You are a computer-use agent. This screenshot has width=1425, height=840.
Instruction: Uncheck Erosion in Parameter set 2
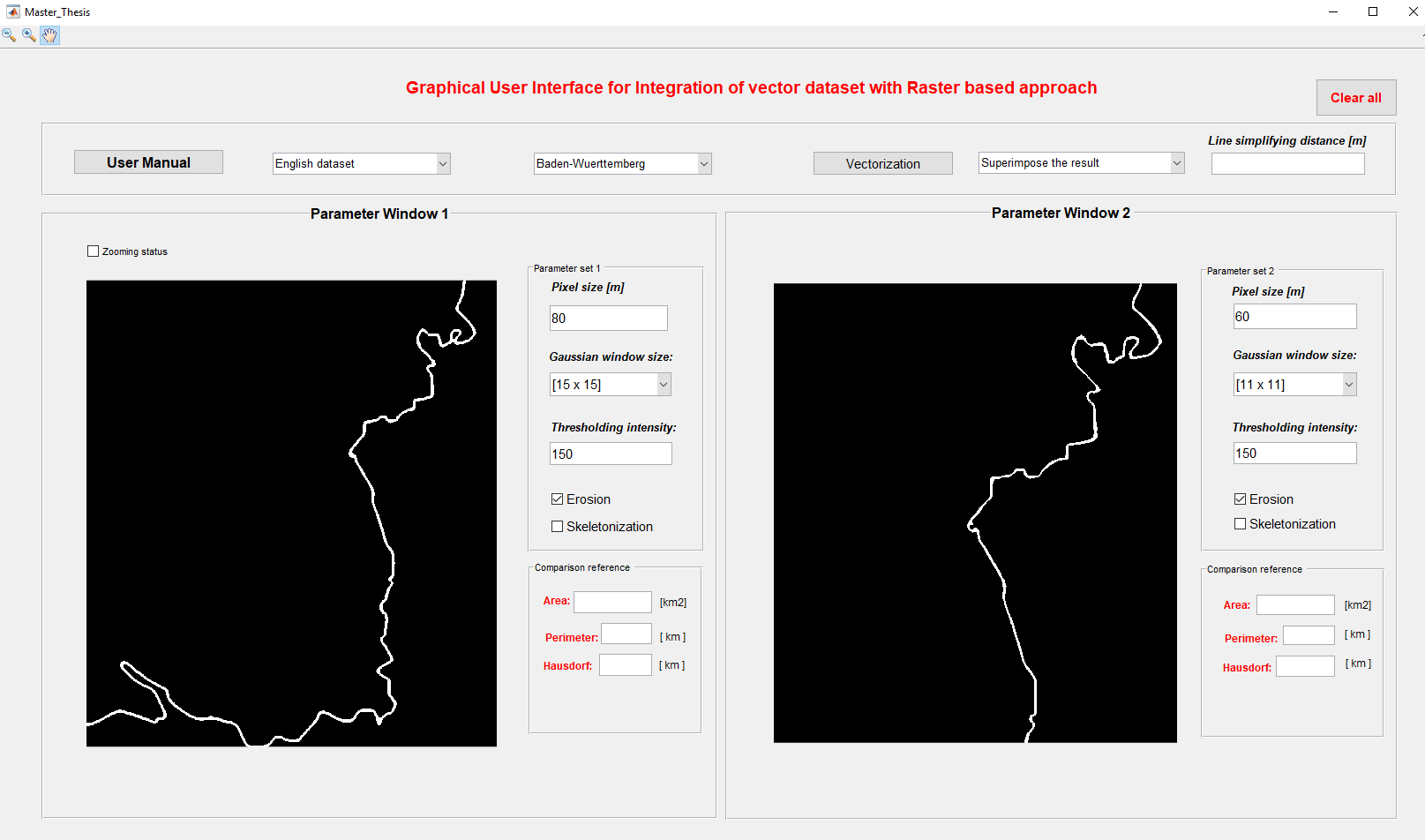[x=1240, y=499]
